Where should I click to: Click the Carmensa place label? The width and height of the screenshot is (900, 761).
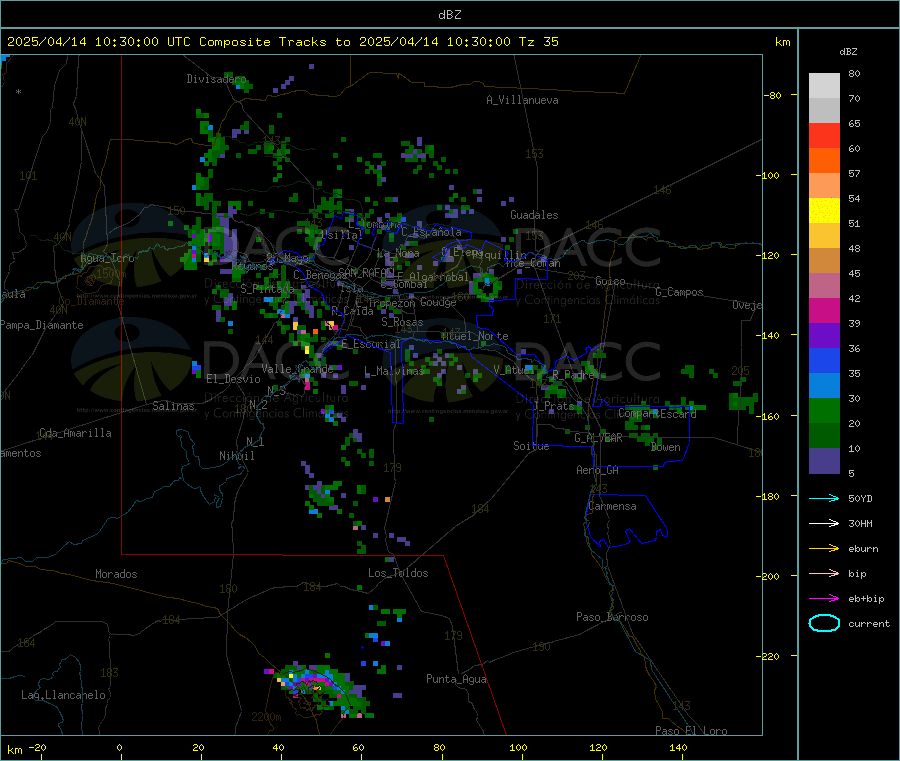pyautogui.click(x=612, y=506)
